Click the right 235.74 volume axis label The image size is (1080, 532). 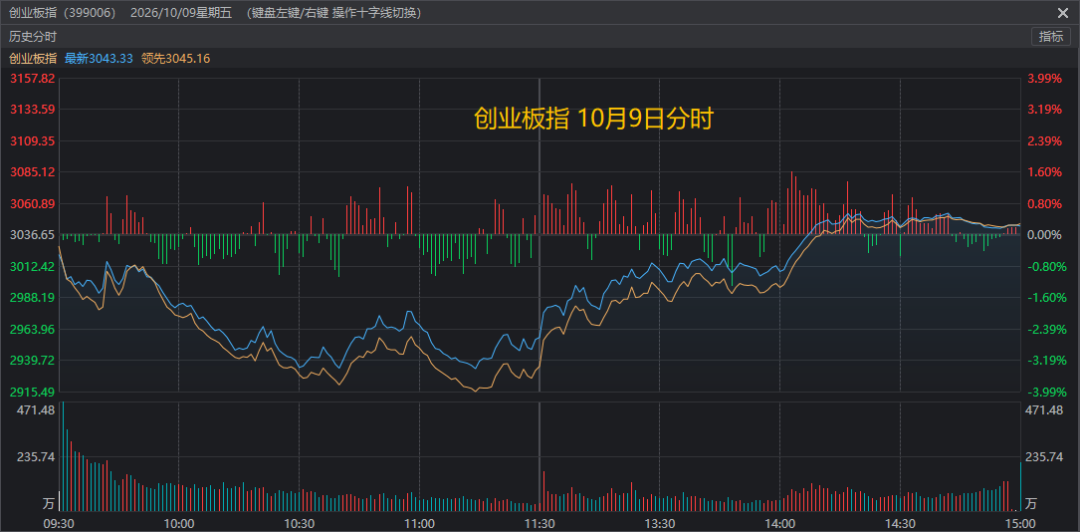point(1043,457)
